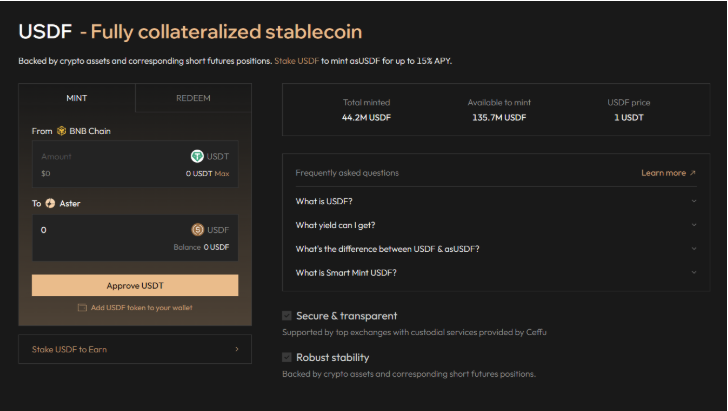Click the Secure & transparent checkmark icon
Viewport: 728px width, 411px height.
coord(288,316)
